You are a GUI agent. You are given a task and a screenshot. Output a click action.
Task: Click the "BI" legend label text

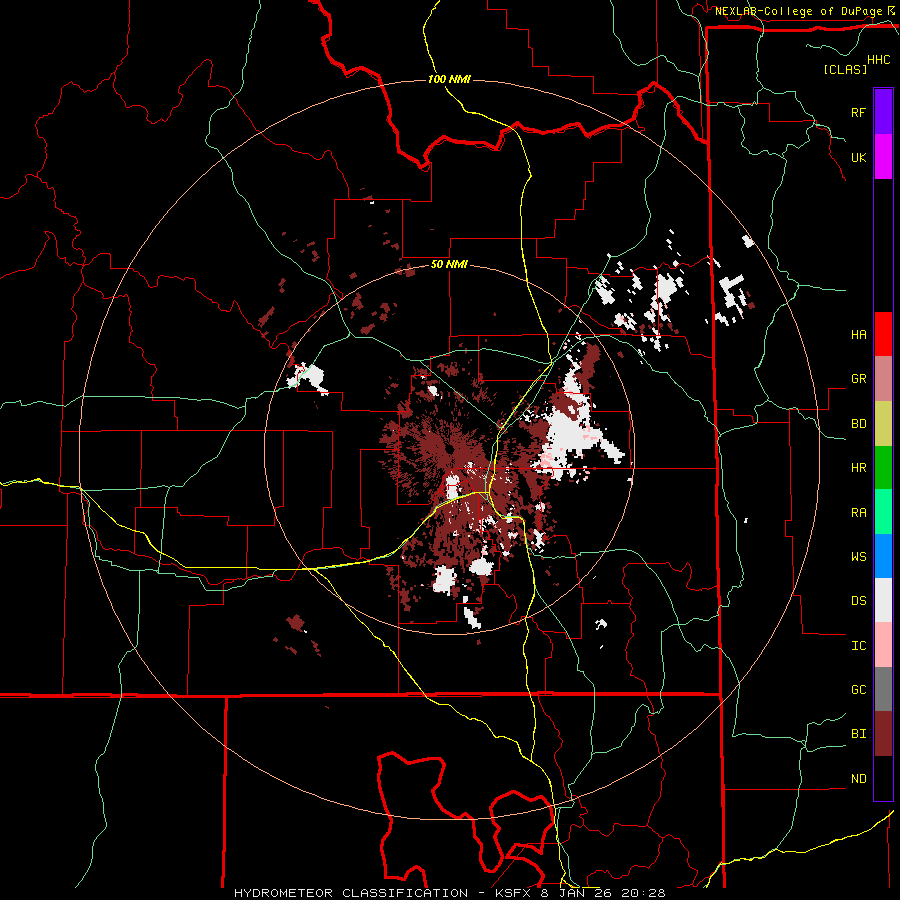coord(858,734)
